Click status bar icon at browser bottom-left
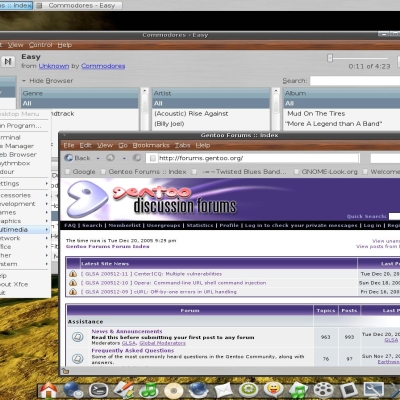400x400 pixels. (65, 371)
